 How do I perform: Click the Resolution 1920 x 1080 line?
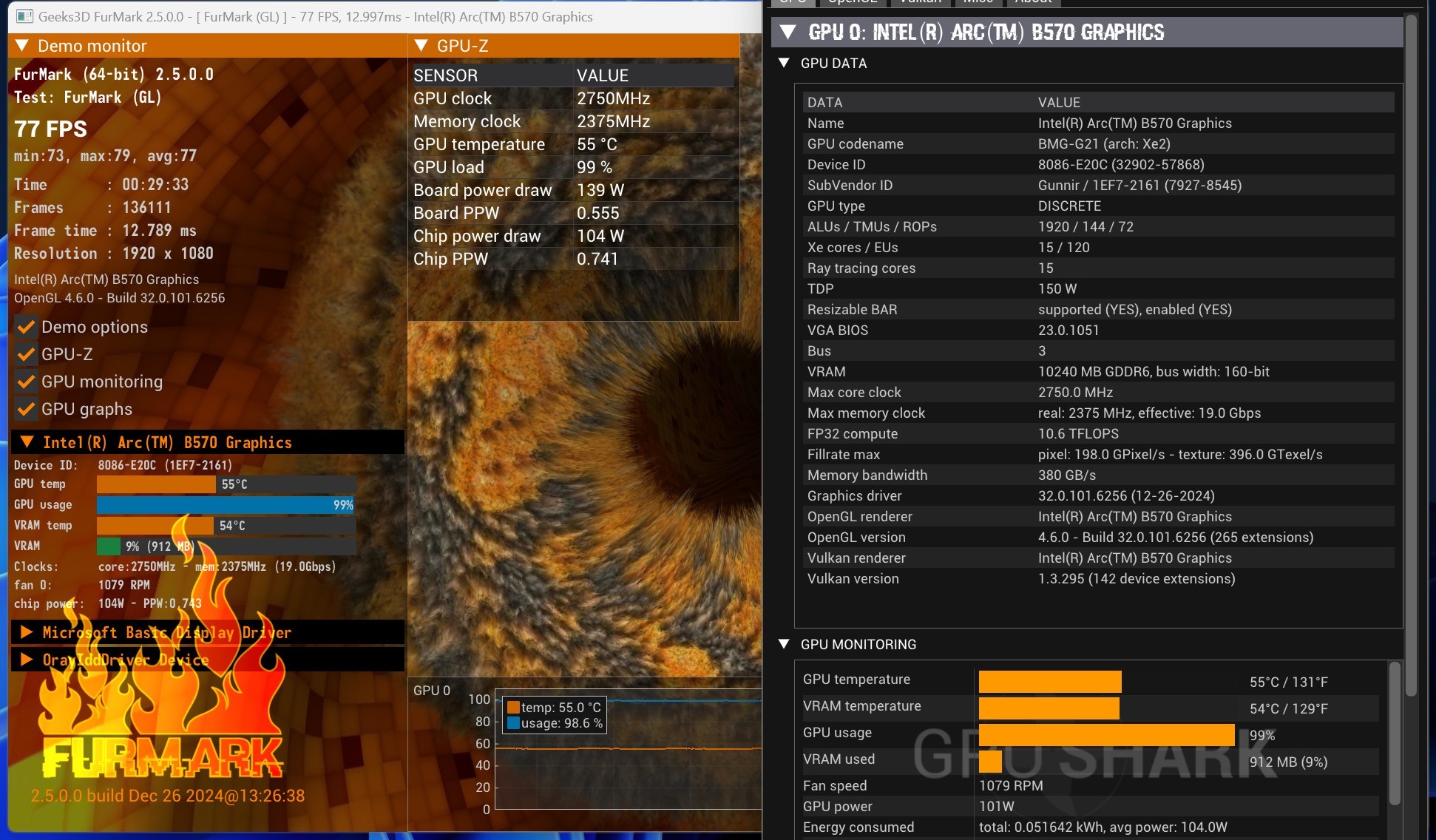tap(114, 253)
